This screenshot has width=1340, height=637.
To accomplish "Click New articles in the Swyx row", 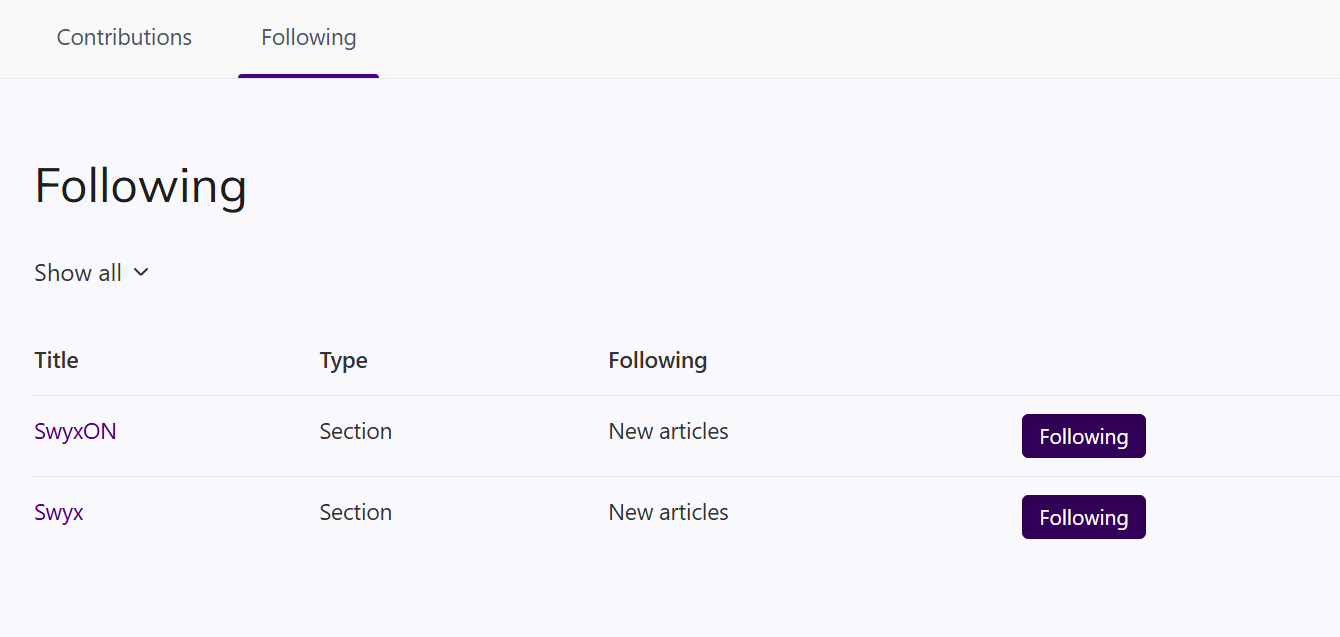I will (x=668, y=513).
